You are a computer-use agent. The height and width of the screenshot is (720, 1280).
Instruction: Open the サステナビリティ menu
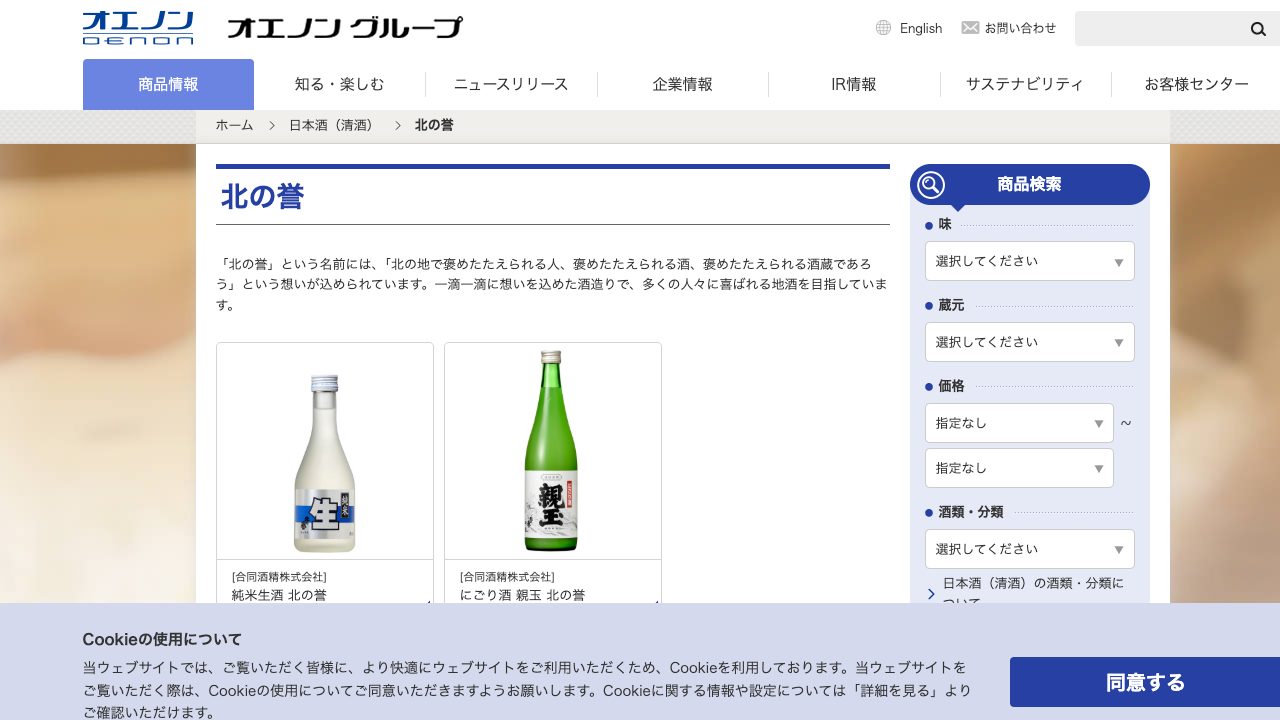pos(1025,84)
